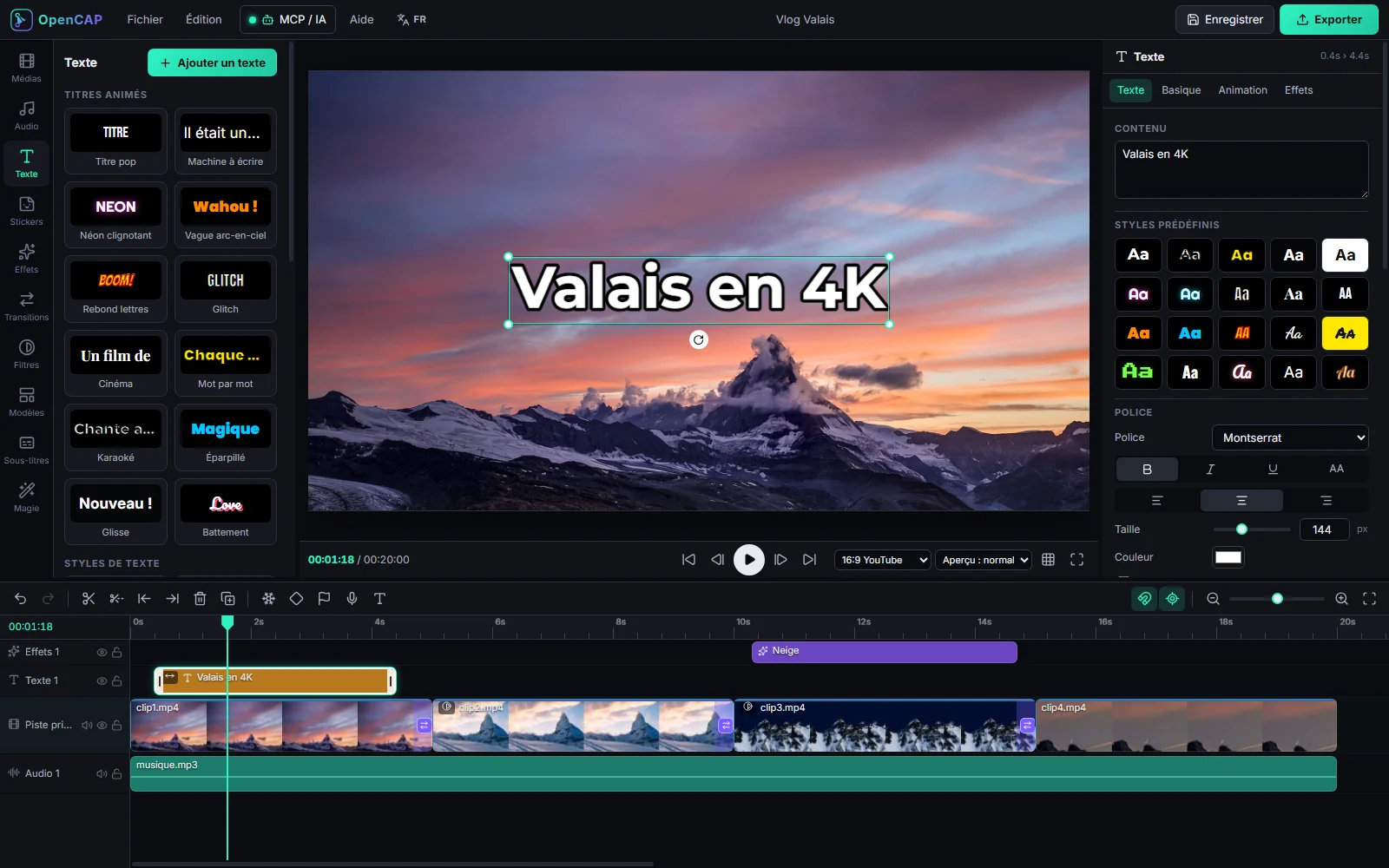Open the Audio sidebar panel
The image size is (1389, 868).
[x=26, y=115]
